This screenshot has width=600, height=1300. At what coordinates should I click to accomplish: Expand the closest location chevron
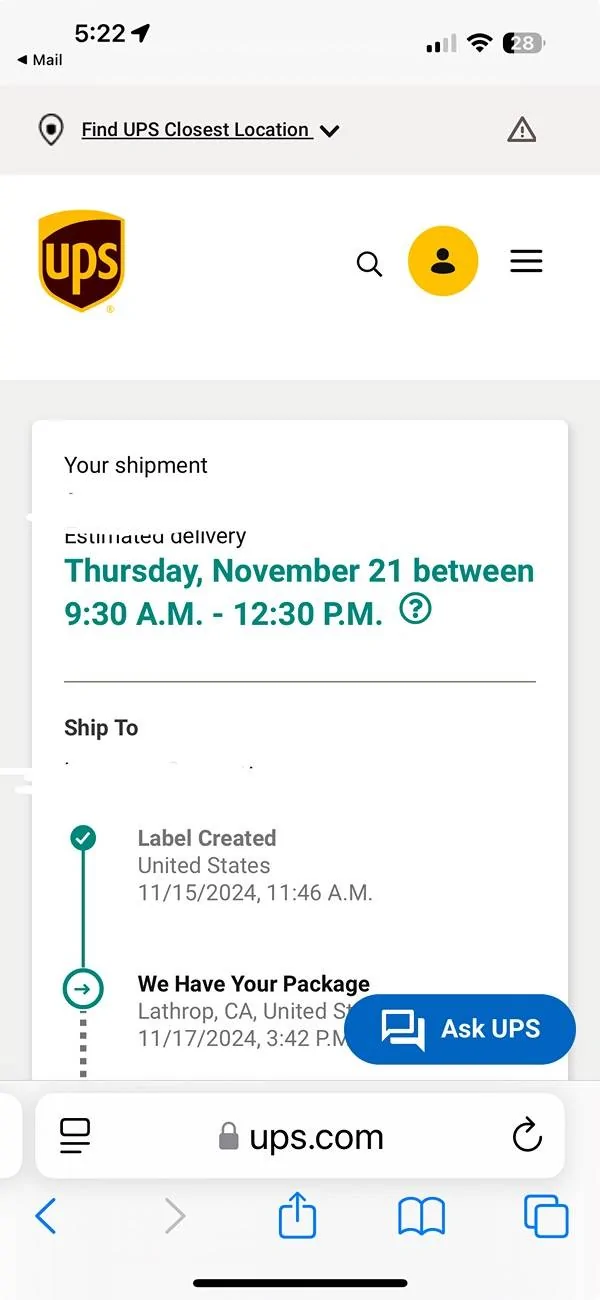(330, 131)
